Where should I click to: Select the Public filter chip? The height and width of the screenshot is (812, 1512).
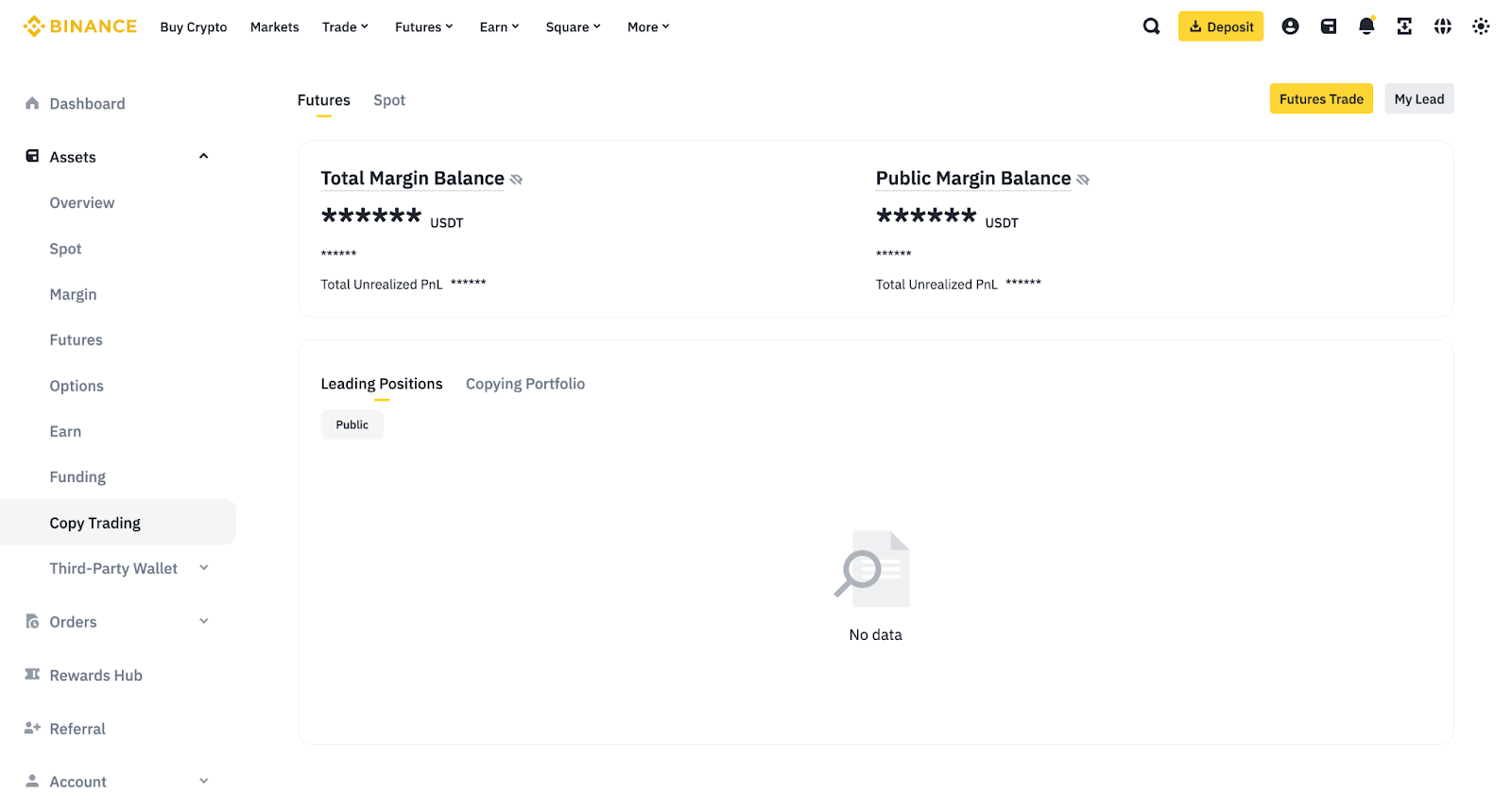point(352,425)
